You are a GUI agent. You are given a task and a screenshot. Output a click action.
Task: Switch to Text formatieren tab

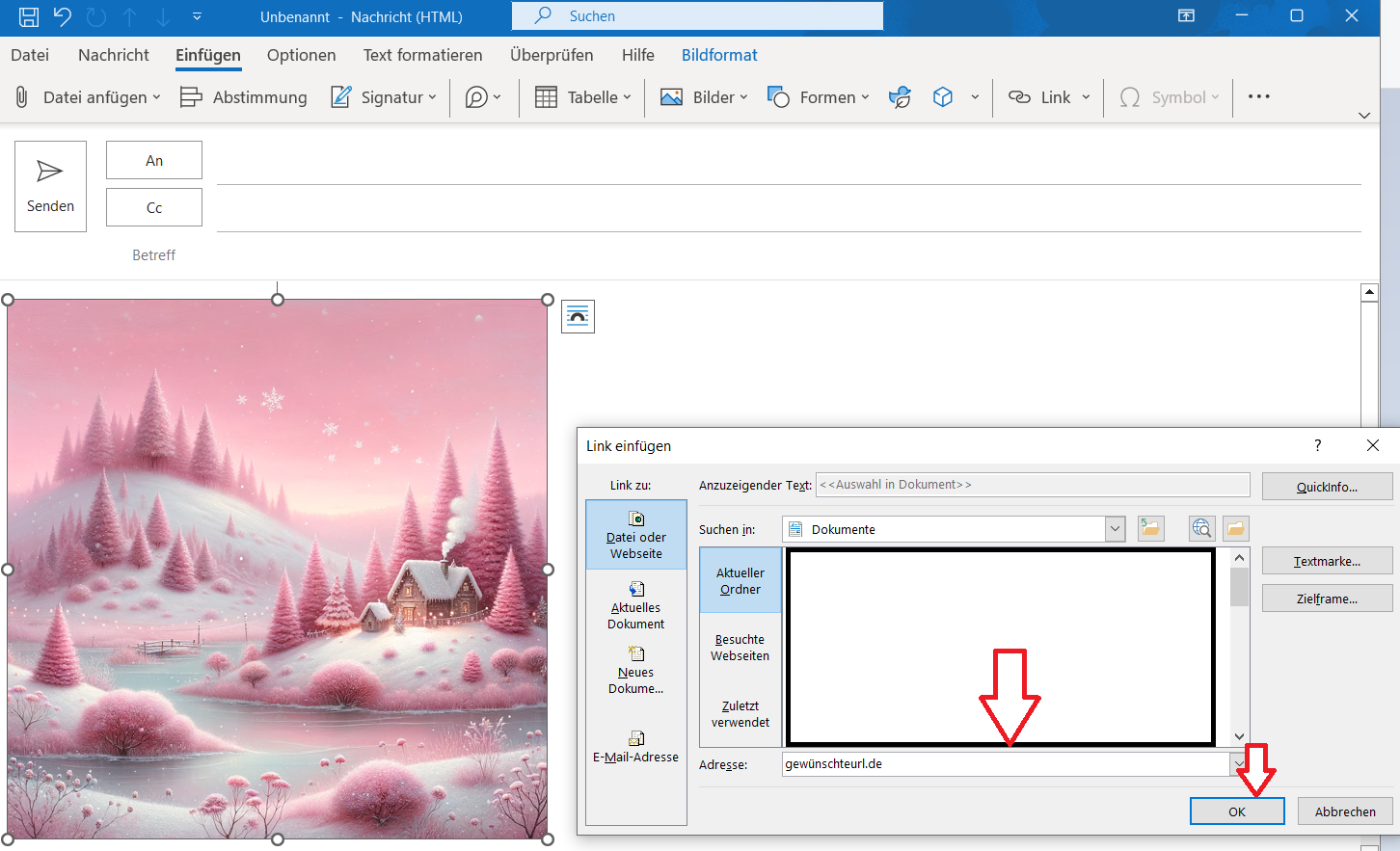tap(423, 55)
